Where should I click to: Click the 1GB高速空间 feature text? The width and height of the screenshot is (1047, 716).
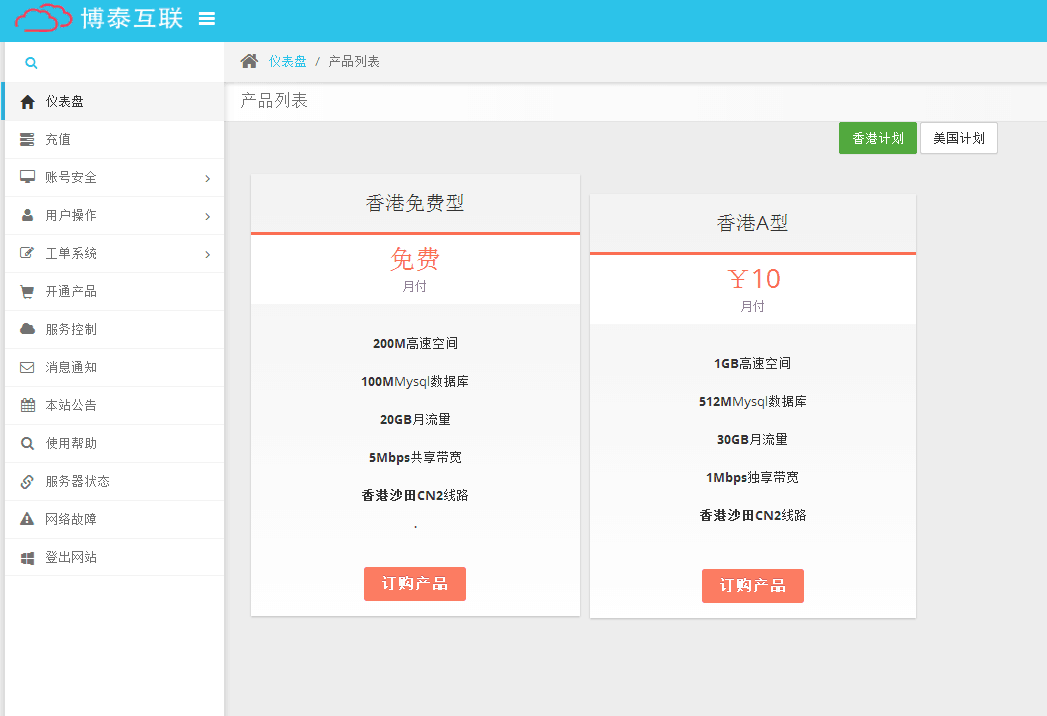coord(753,363)
